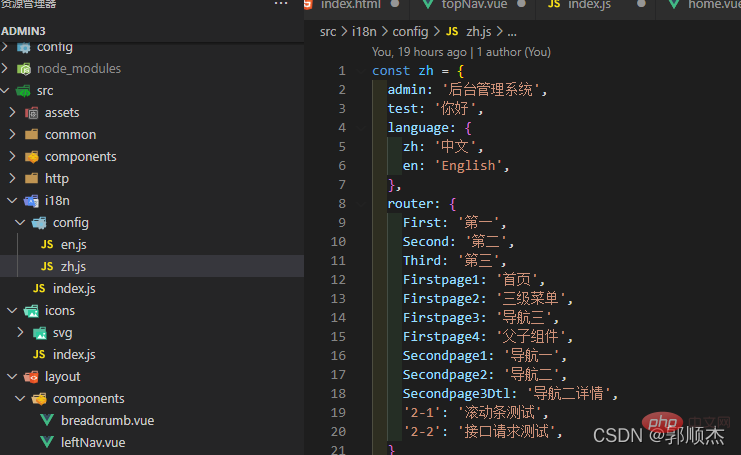This screenshot has width=741, height=455.
Task: Click the Vue icon on topNav.vue tab
Action: [428, 4]
